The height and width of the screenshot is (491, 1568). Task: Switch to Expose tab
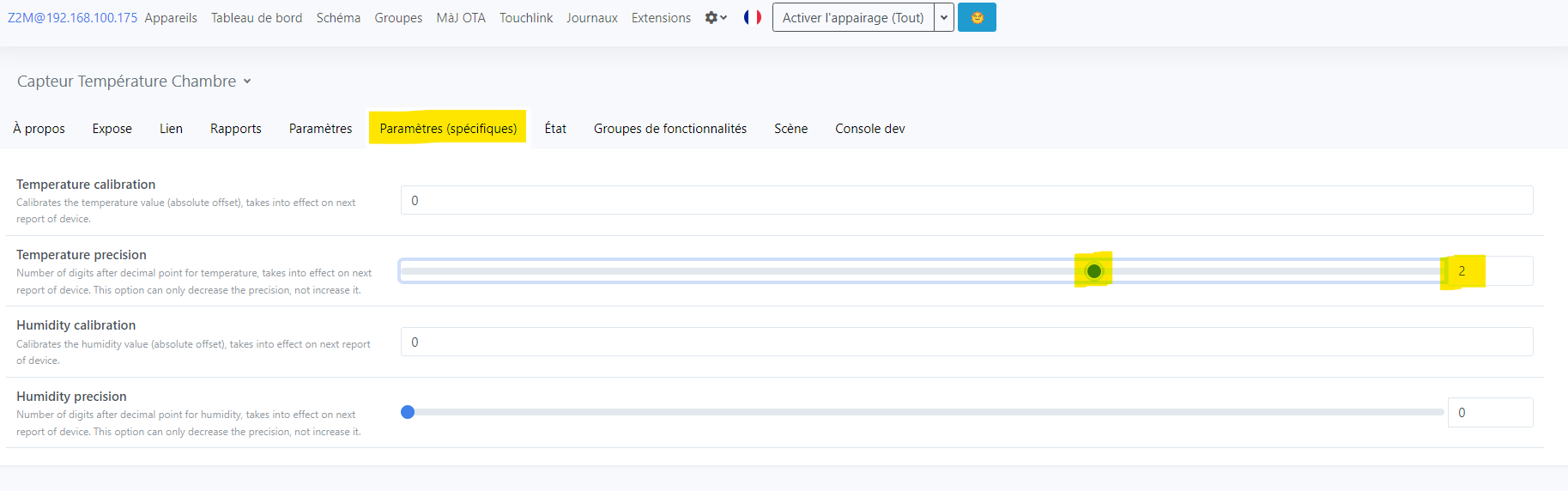[x=112, y=128]
